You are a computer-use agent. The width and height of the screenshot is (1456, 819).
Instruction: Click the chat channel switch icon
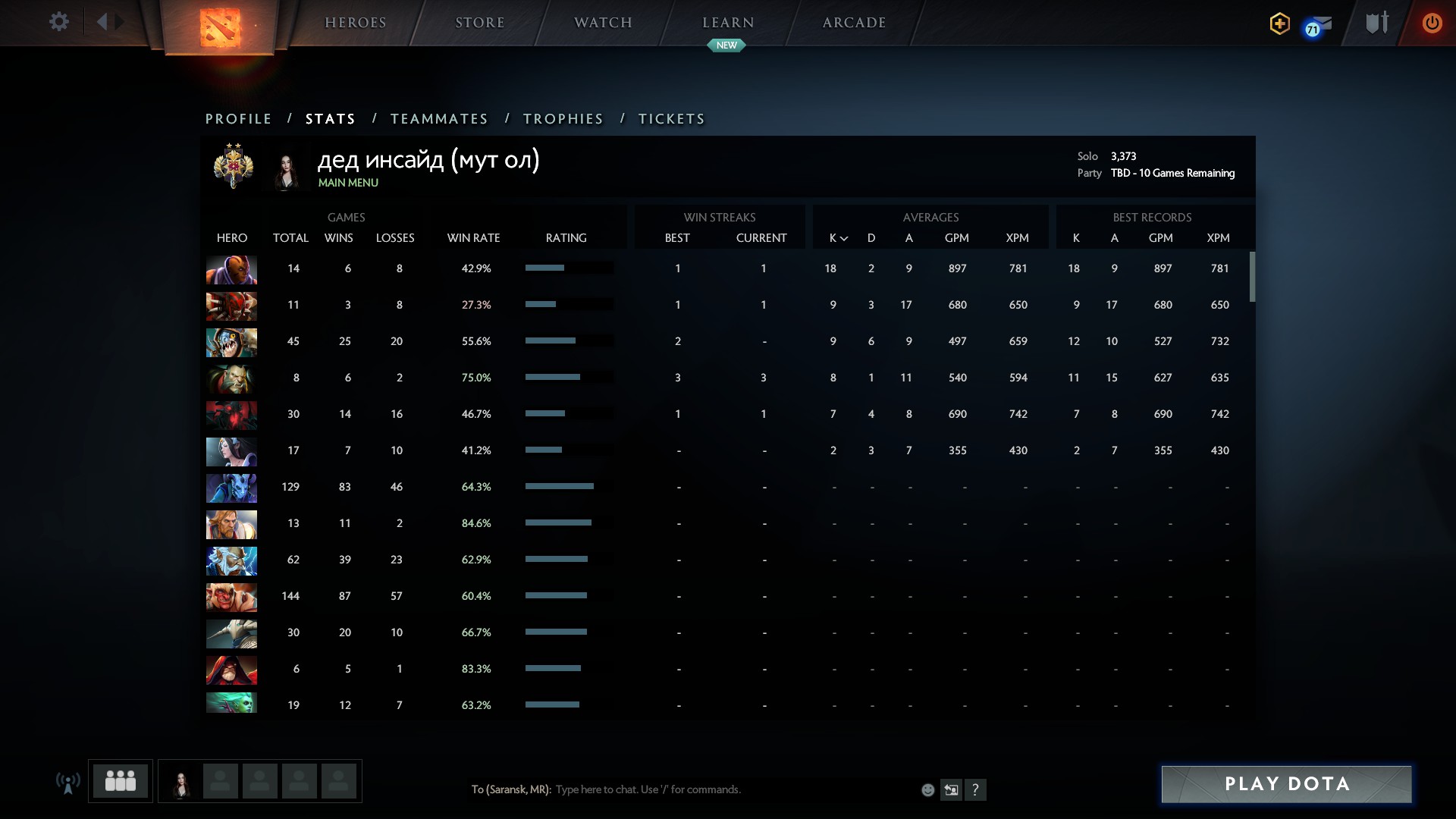951,789
